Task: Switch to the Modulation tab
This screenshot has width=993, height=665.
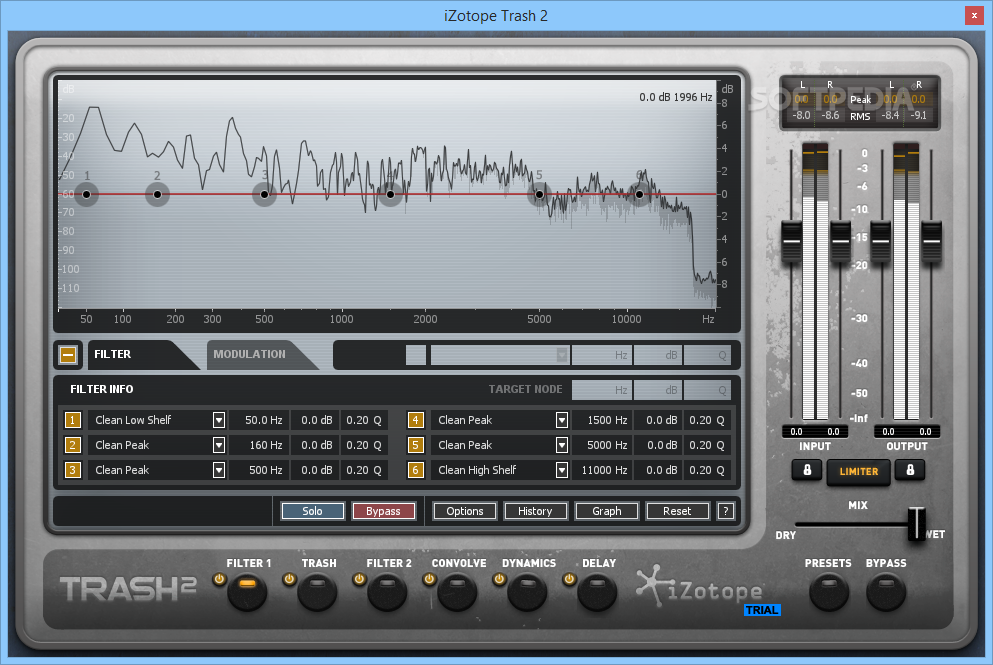Action: [x=256, y=355]
